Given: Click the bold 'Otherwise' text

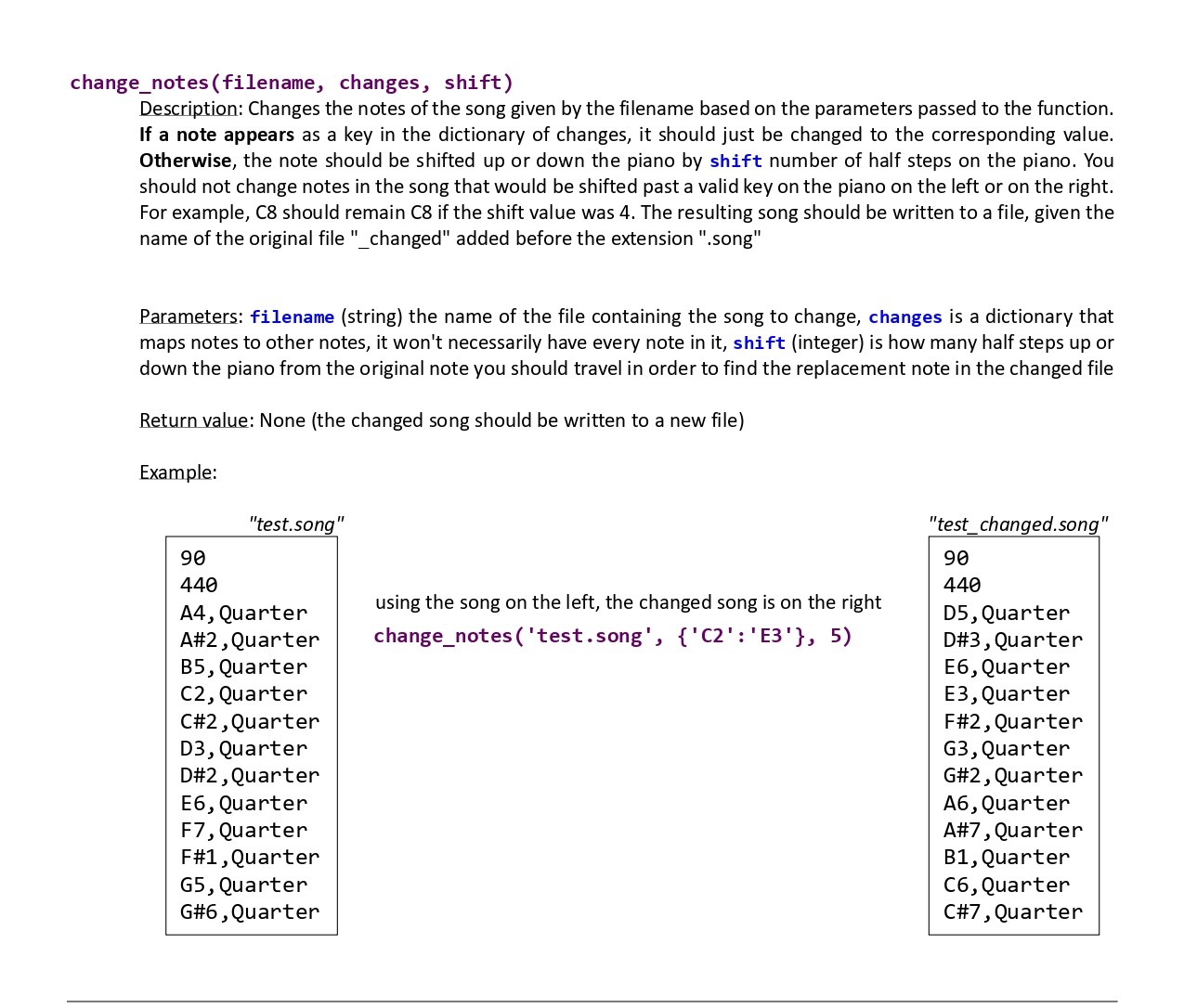Looking at the screenshot, I should (x=186, y=161).
